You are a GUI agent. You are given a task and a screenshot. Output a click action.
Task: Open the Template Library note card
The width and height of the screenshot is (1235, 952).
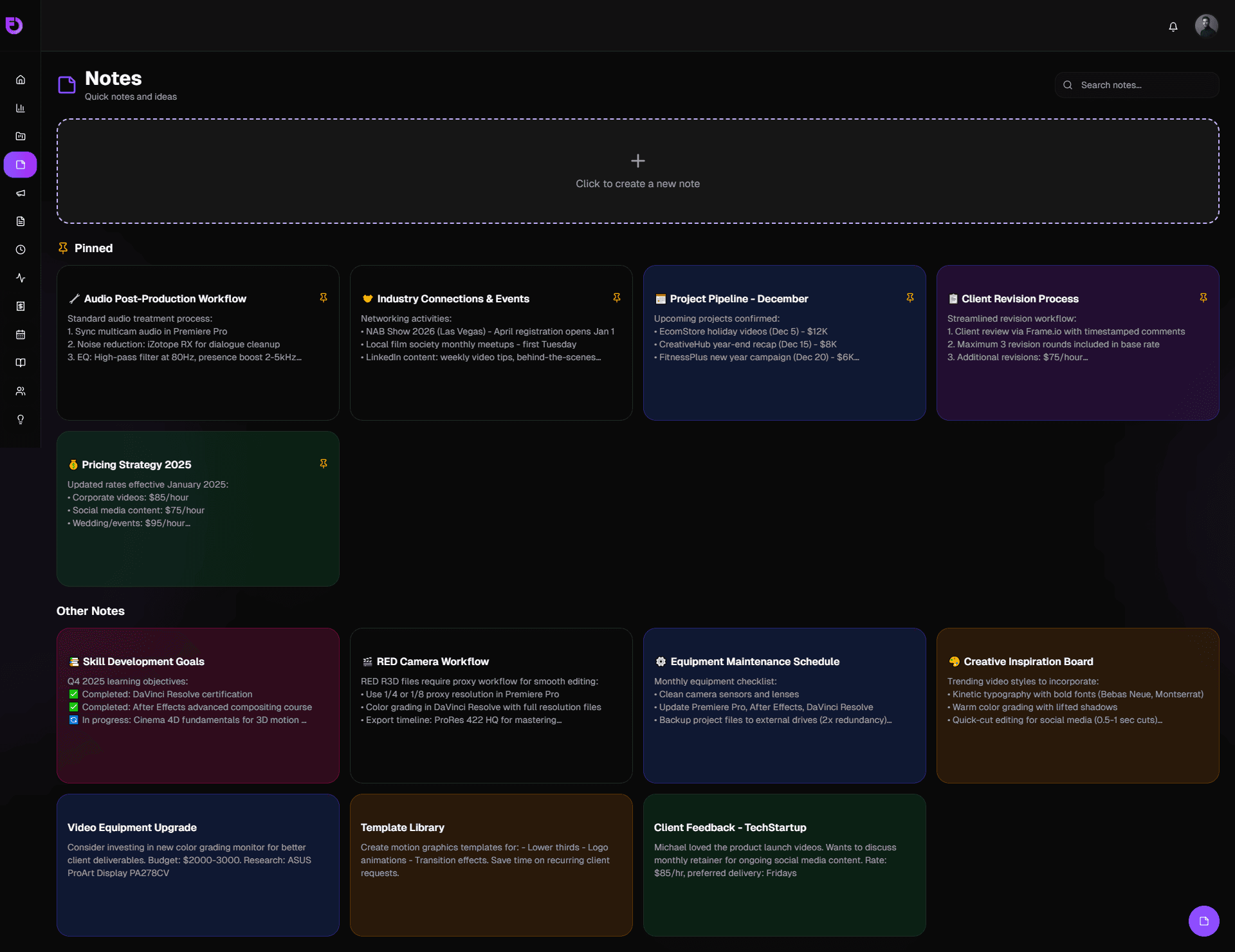tap(491, 865)
